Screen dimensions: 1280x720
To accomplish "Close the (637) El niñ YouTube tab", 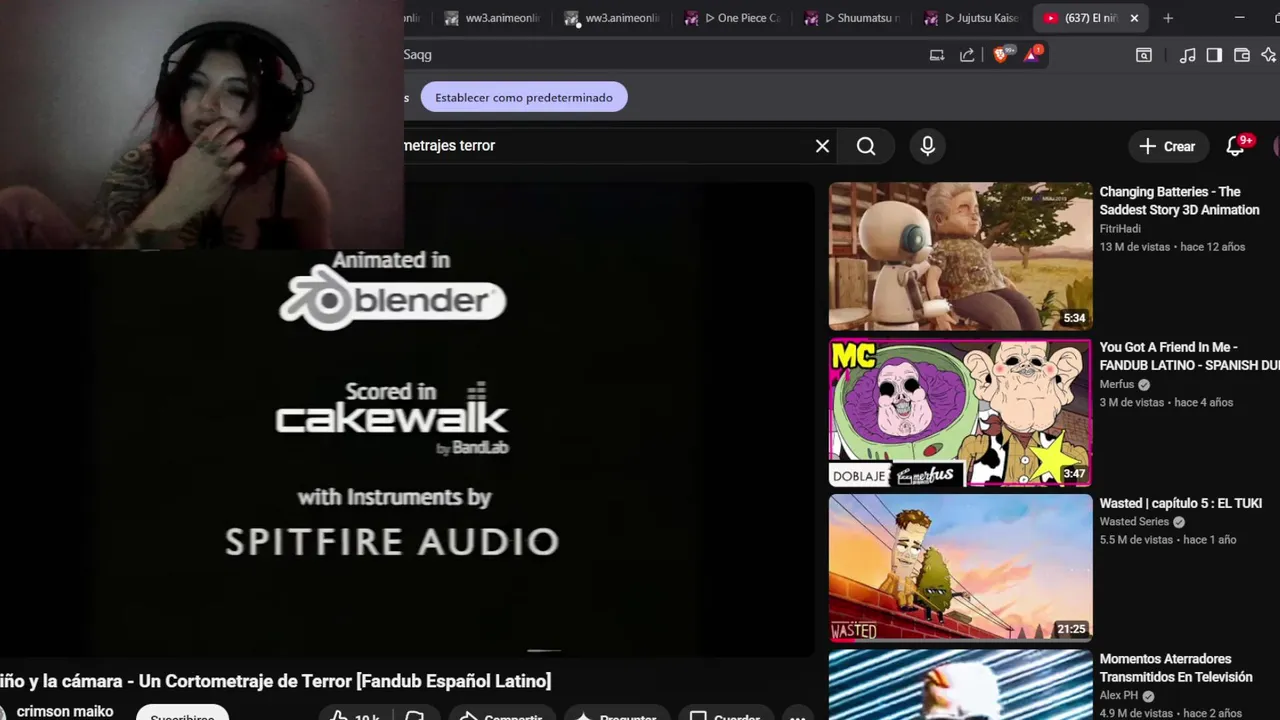I will coord(1134,18).
